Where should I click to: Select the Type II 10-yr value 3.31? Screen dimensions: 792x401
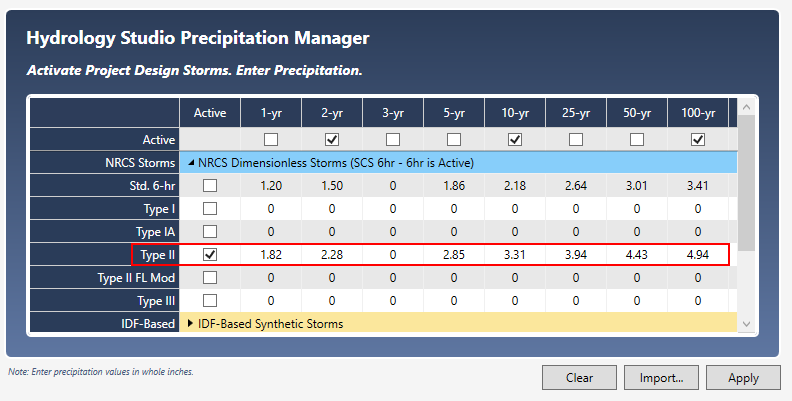point(515,255)
